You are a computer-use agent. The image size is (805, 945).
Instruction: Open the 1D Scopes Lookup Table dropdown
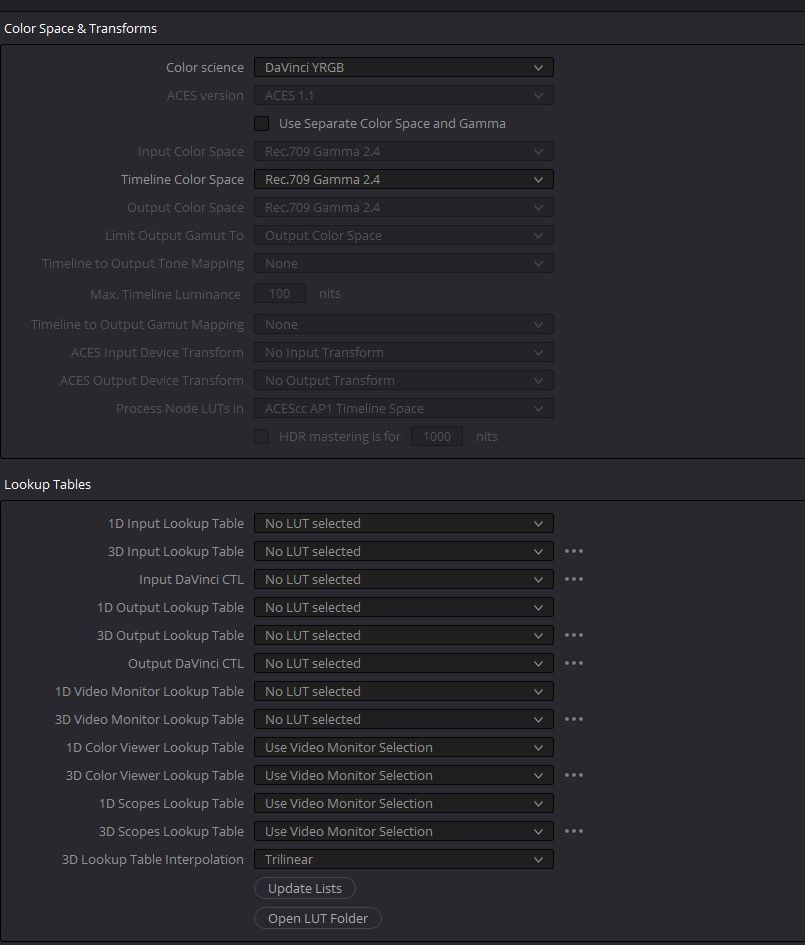[x=403, y=803]
